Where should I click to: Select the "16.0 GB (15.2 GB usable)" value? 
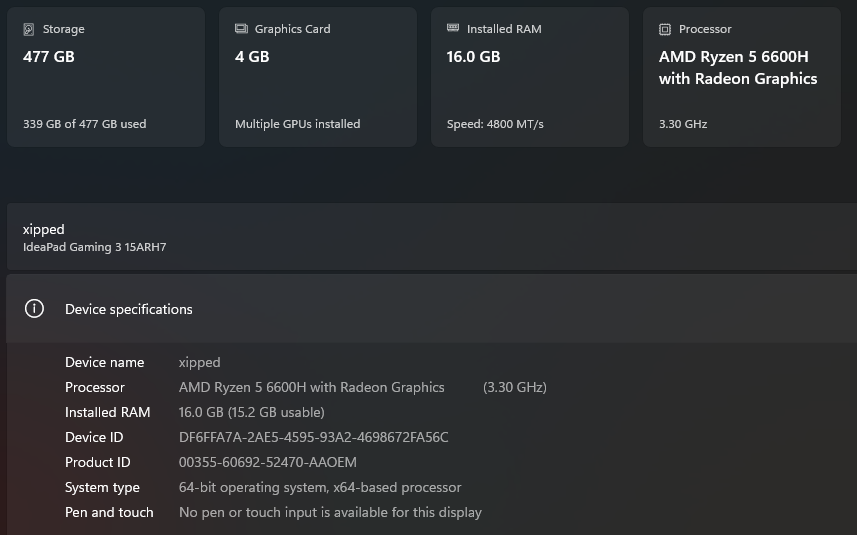click(251, 412)
